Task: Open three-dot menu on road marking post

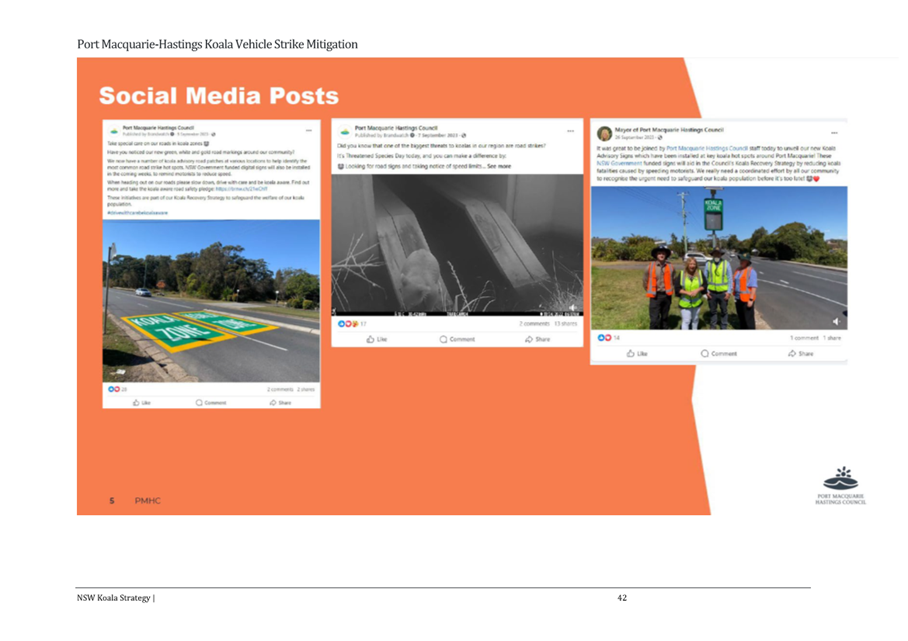Action: 309,130
